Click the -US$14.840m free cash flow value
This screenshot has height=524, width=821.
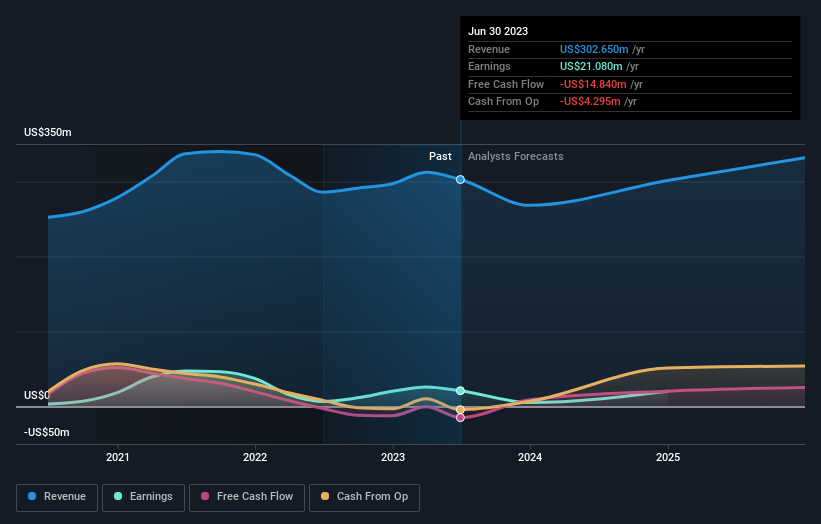tap(593, 84)
